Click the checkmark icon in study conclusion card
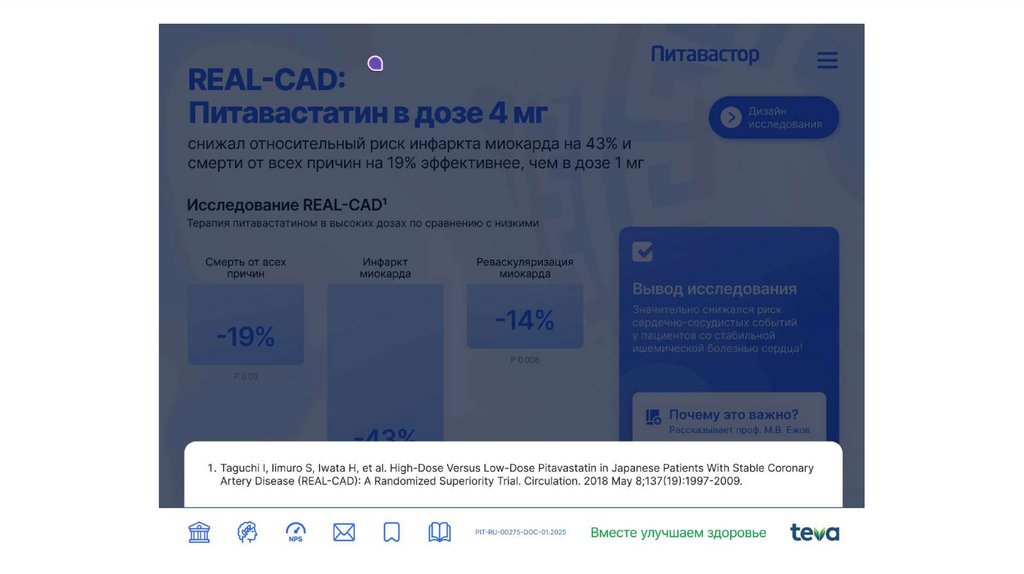Screen dimensions: 1024x574 (x=643, y=251)
